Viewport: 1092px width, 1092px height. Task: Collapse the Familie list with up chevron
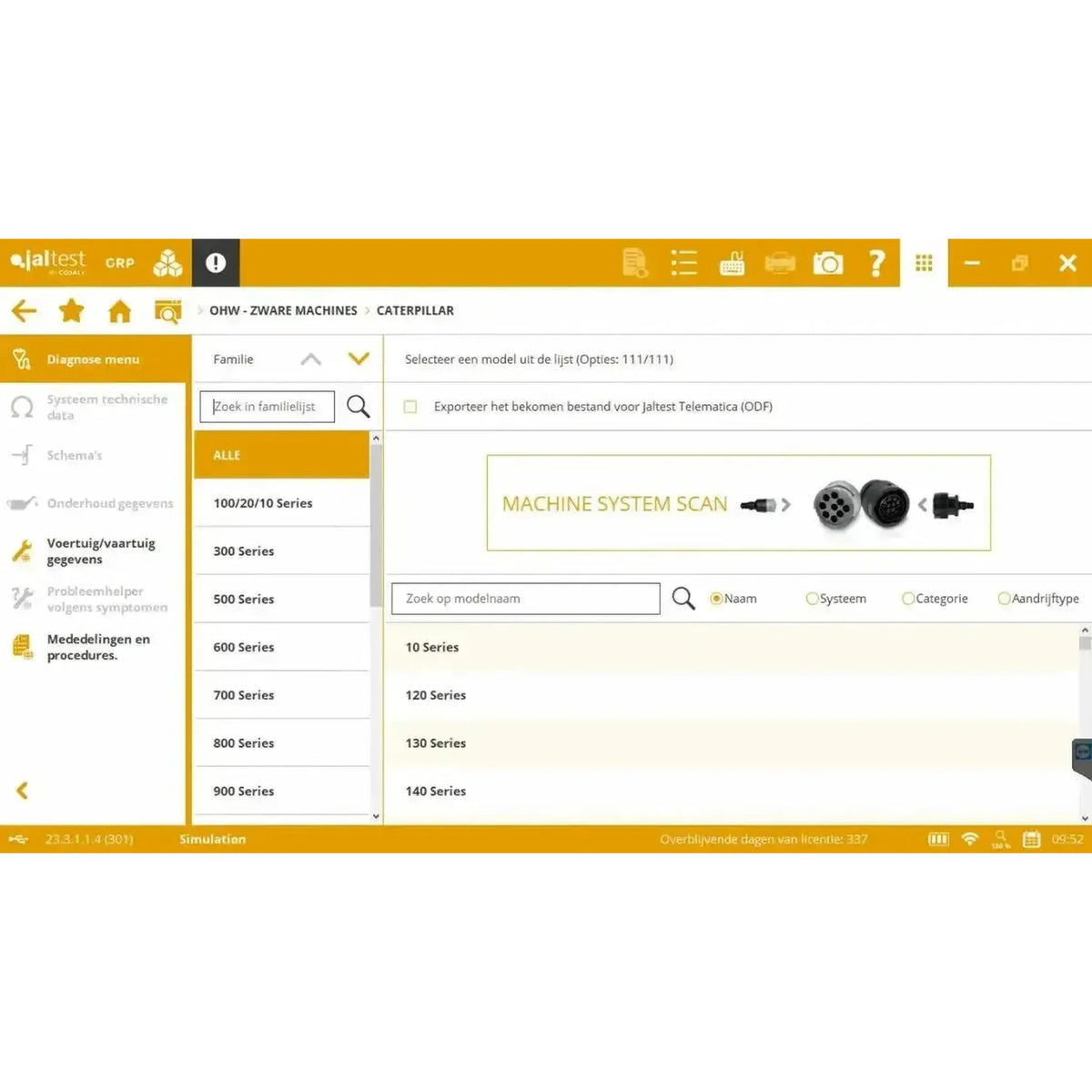pyautogui.click(x=311, y=359)
